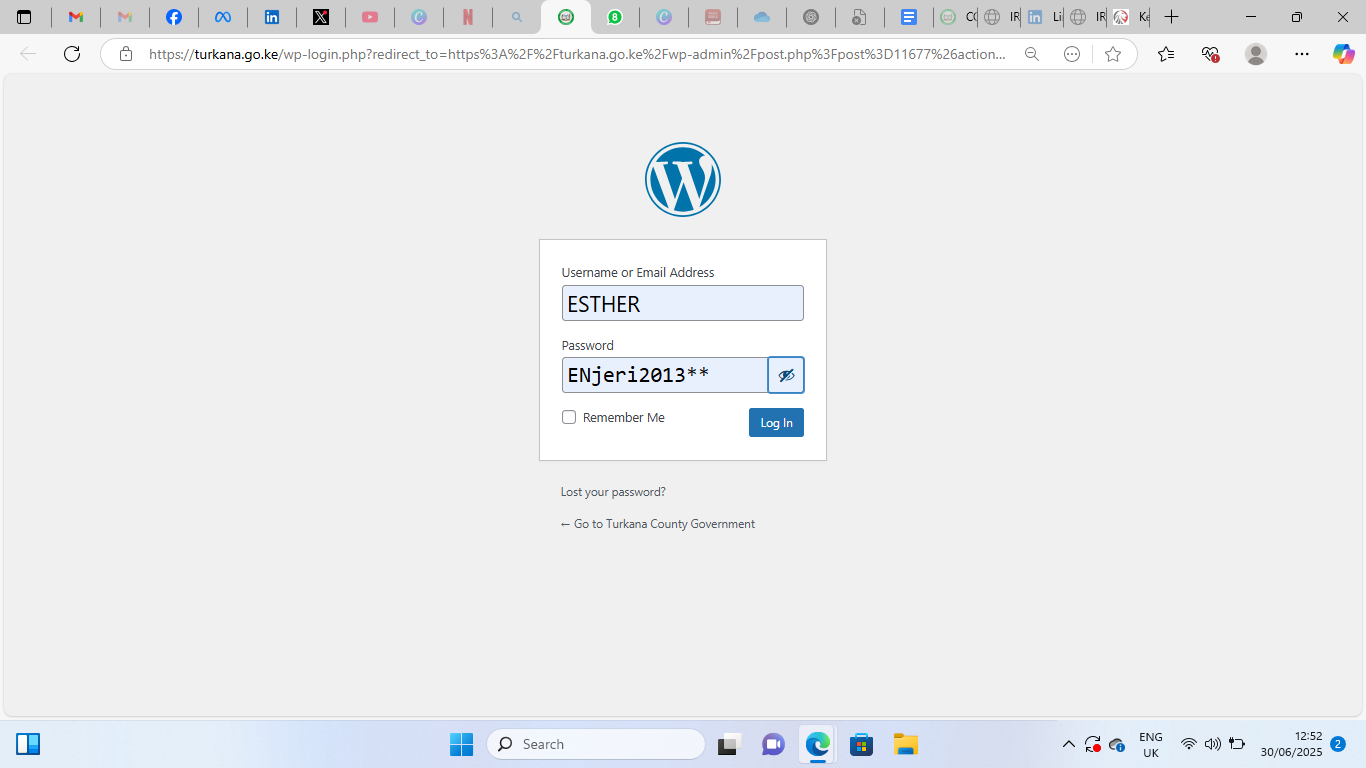Toggle password visibility with the eye icon

(786, 375)
